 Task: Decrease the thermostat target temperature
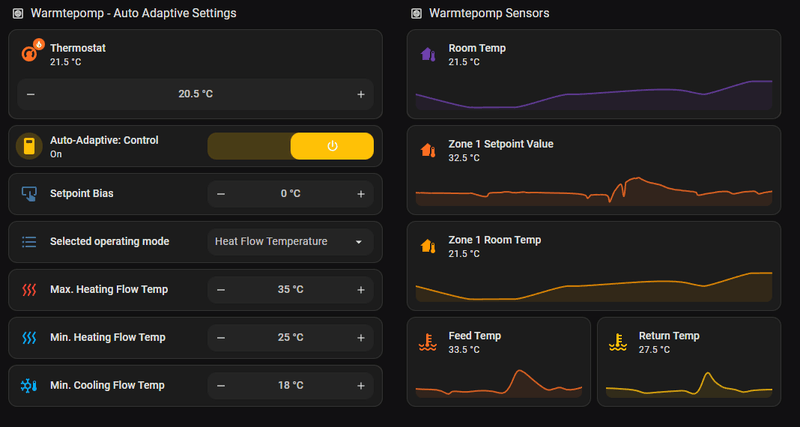click(x=31, y=94)
